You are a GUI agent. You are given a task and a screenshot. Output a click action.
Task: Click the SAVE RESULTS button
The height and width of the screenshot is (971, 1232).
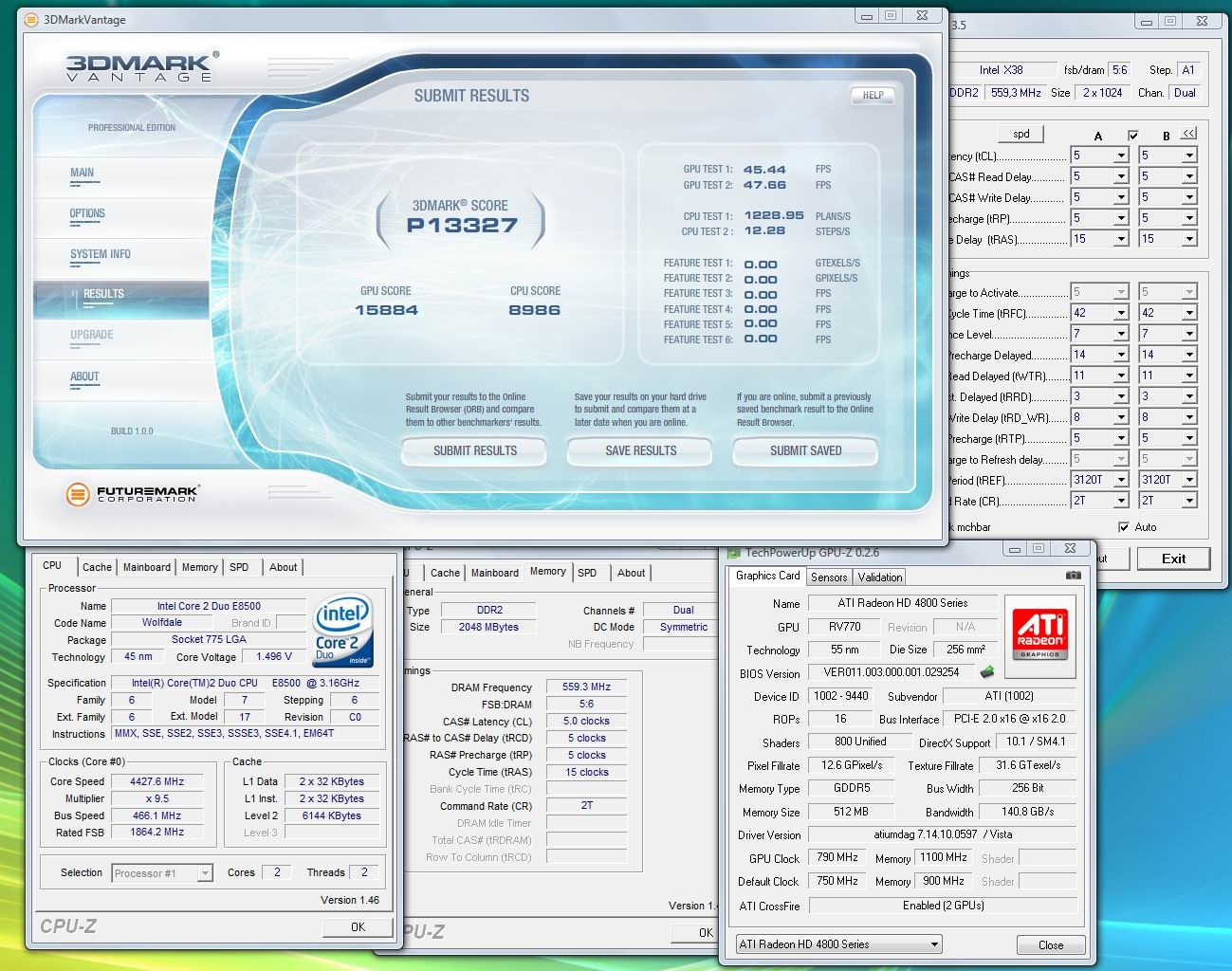coord(640,451)
